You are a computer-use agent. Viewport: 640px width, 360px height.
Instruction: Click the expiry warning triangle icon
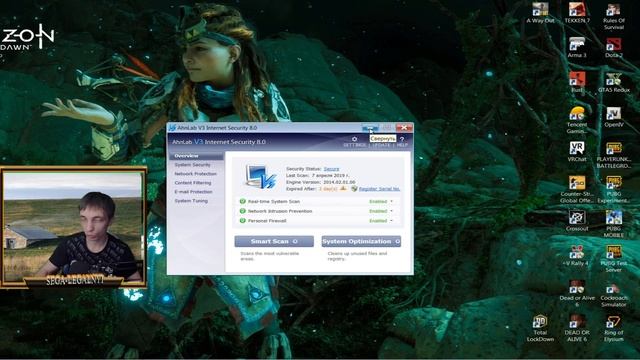click(343, 189)
